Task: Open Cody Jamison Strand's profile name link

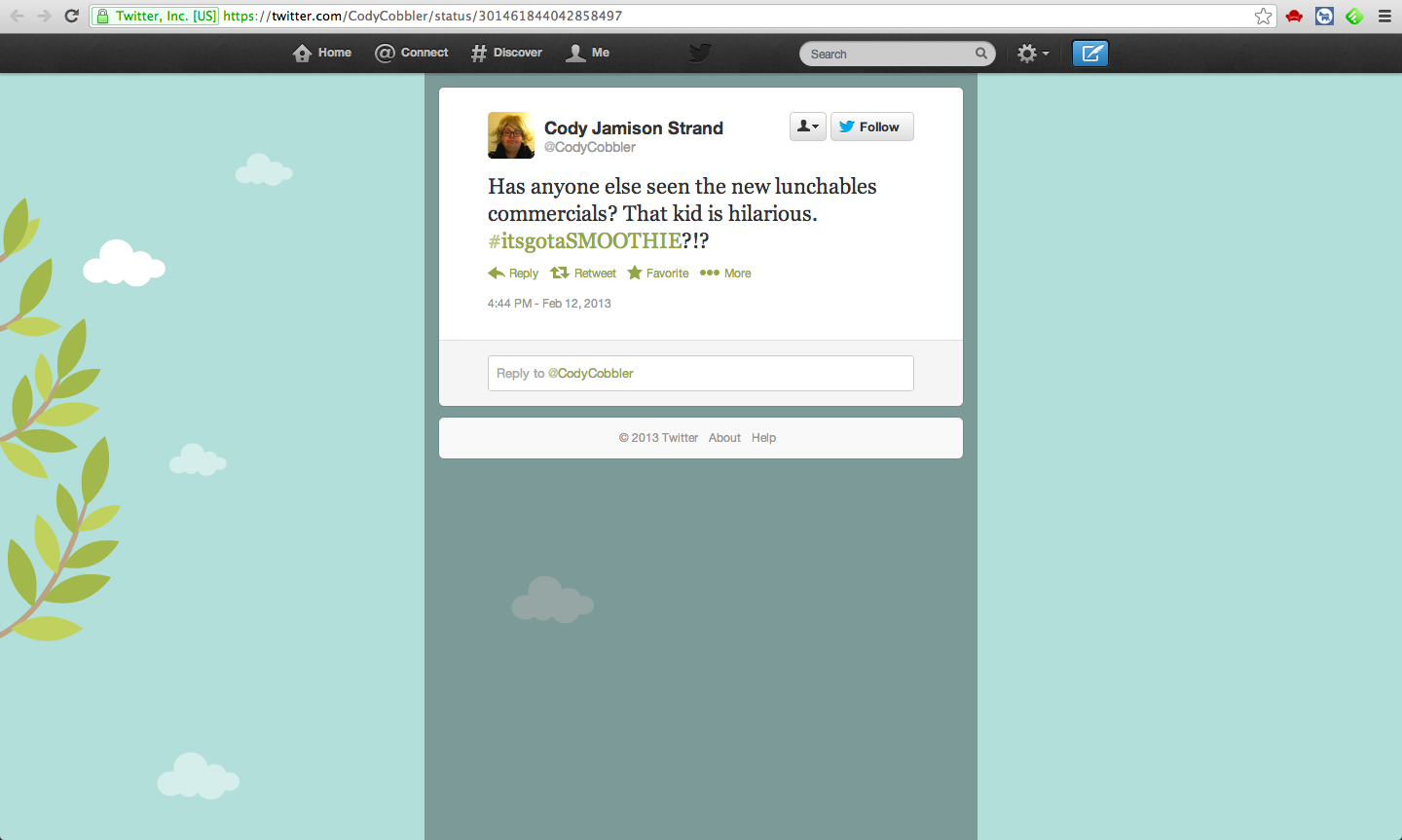Action: 634,128
